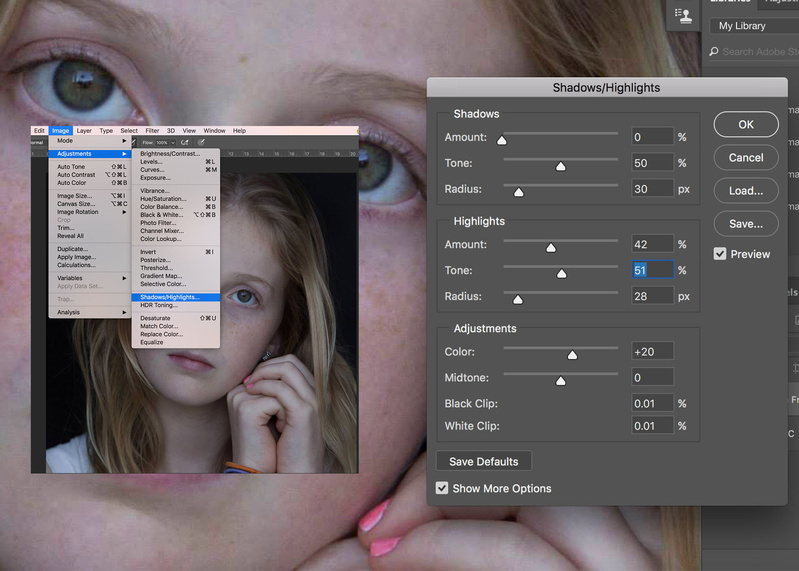
Task: Open the Image menu
Action: (60, 130)
